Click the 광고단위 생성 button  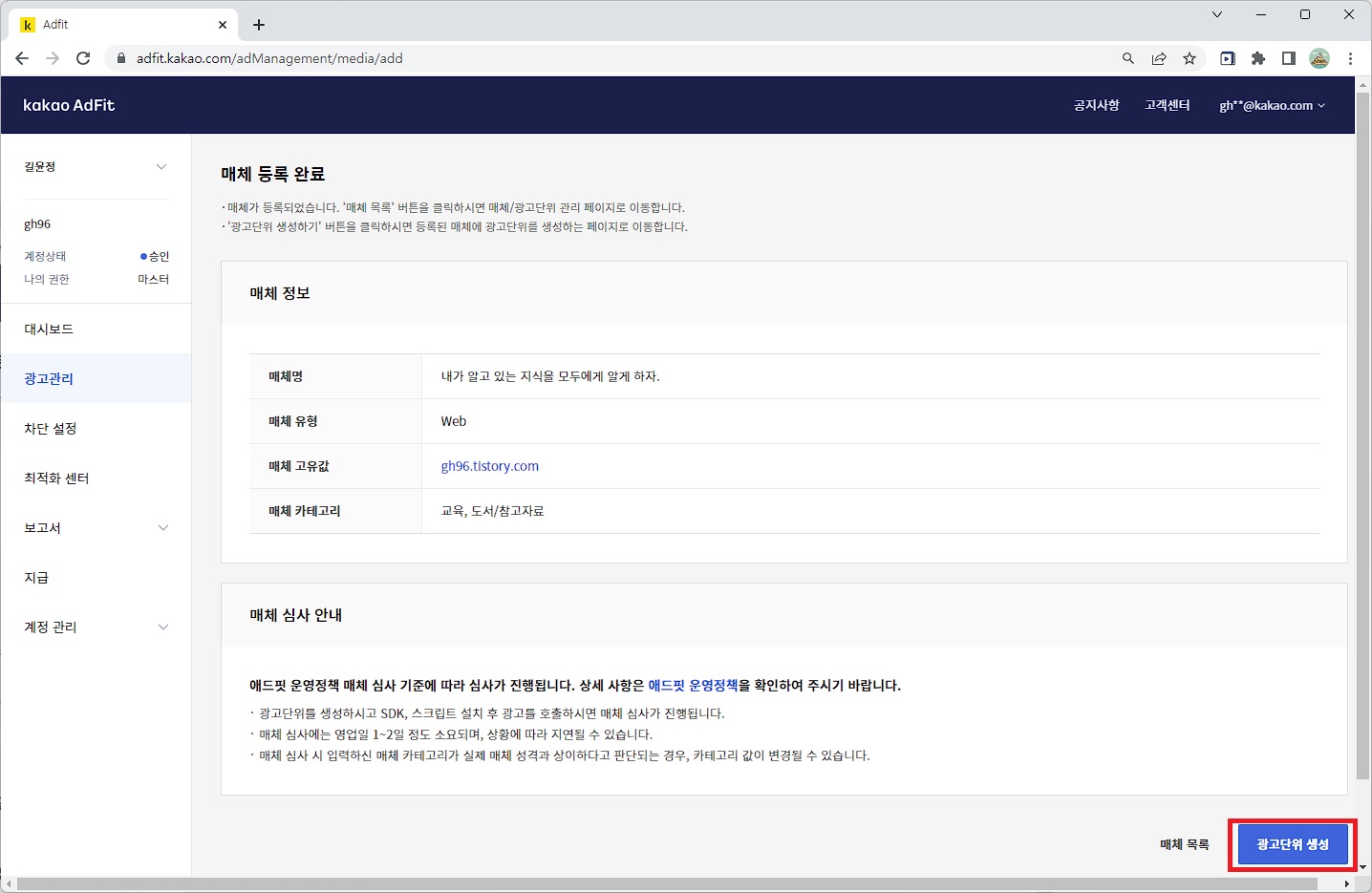click(1293, 844)
